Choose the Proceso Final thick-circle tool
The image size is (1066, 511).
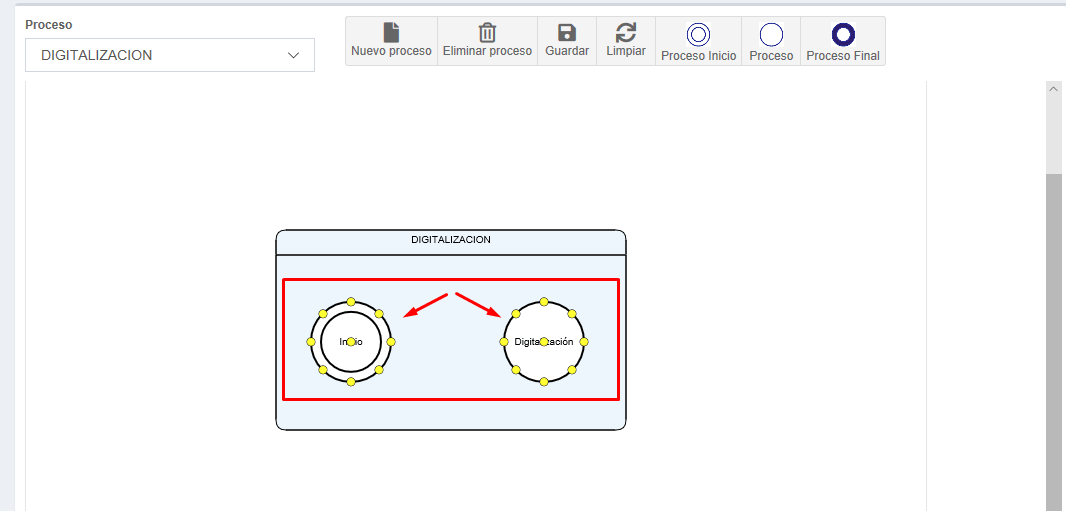pos(843,36)
